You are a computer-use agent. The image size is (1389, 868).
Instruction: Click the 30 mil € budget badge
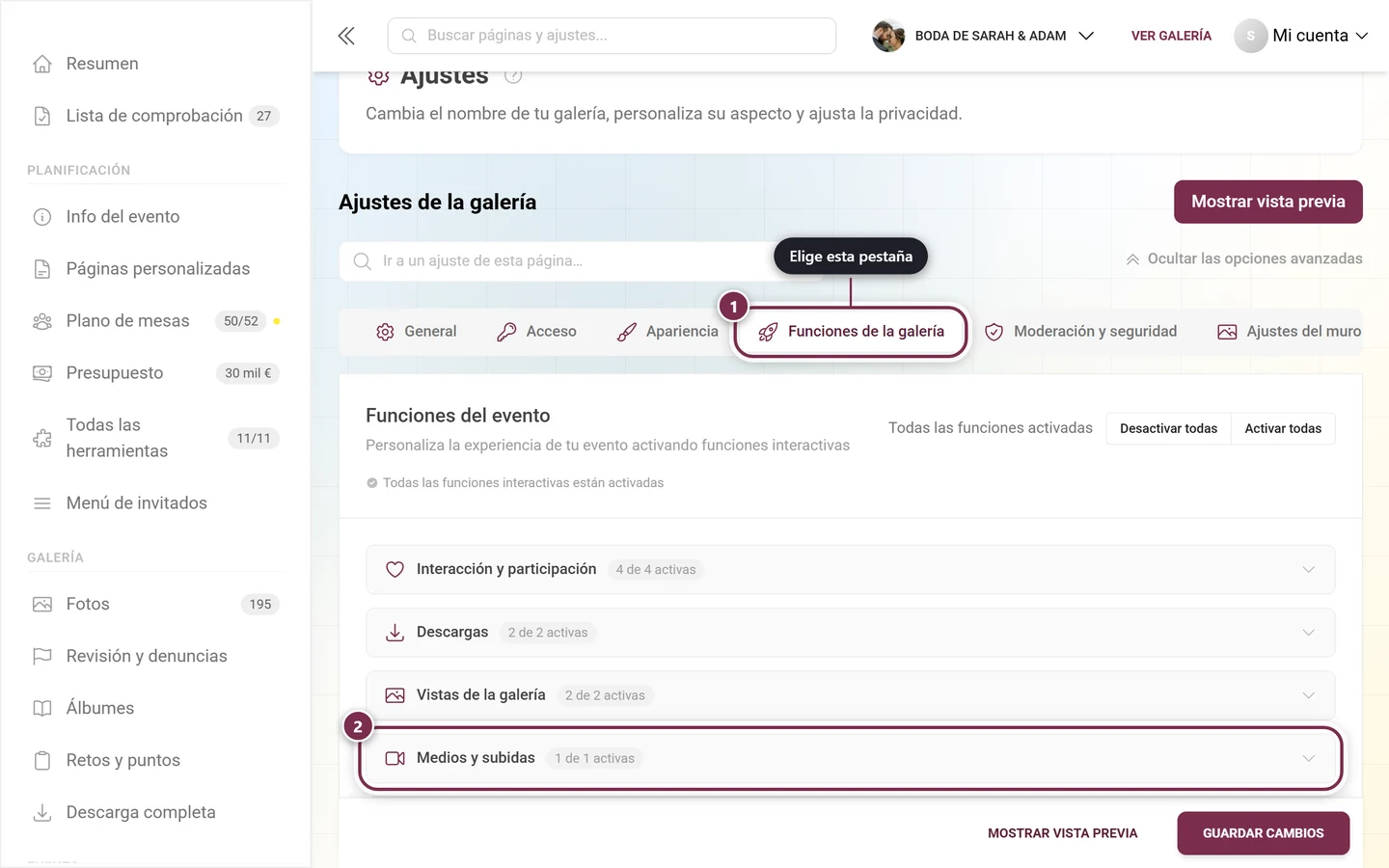pyautogui.click(x=248, y=373)
